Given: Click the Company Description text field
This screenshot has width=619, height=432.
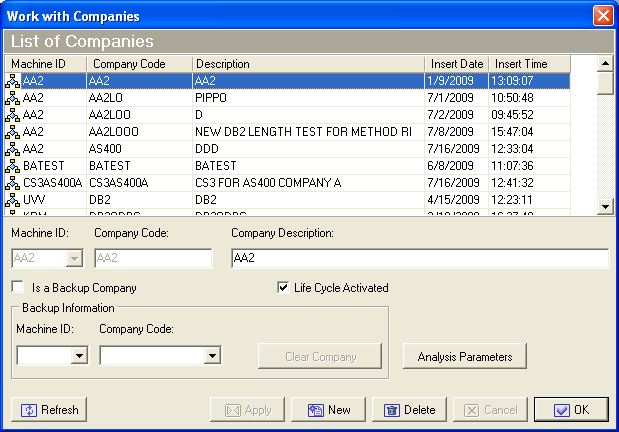Looking at the screenshot, I should (x=419, y=259).
